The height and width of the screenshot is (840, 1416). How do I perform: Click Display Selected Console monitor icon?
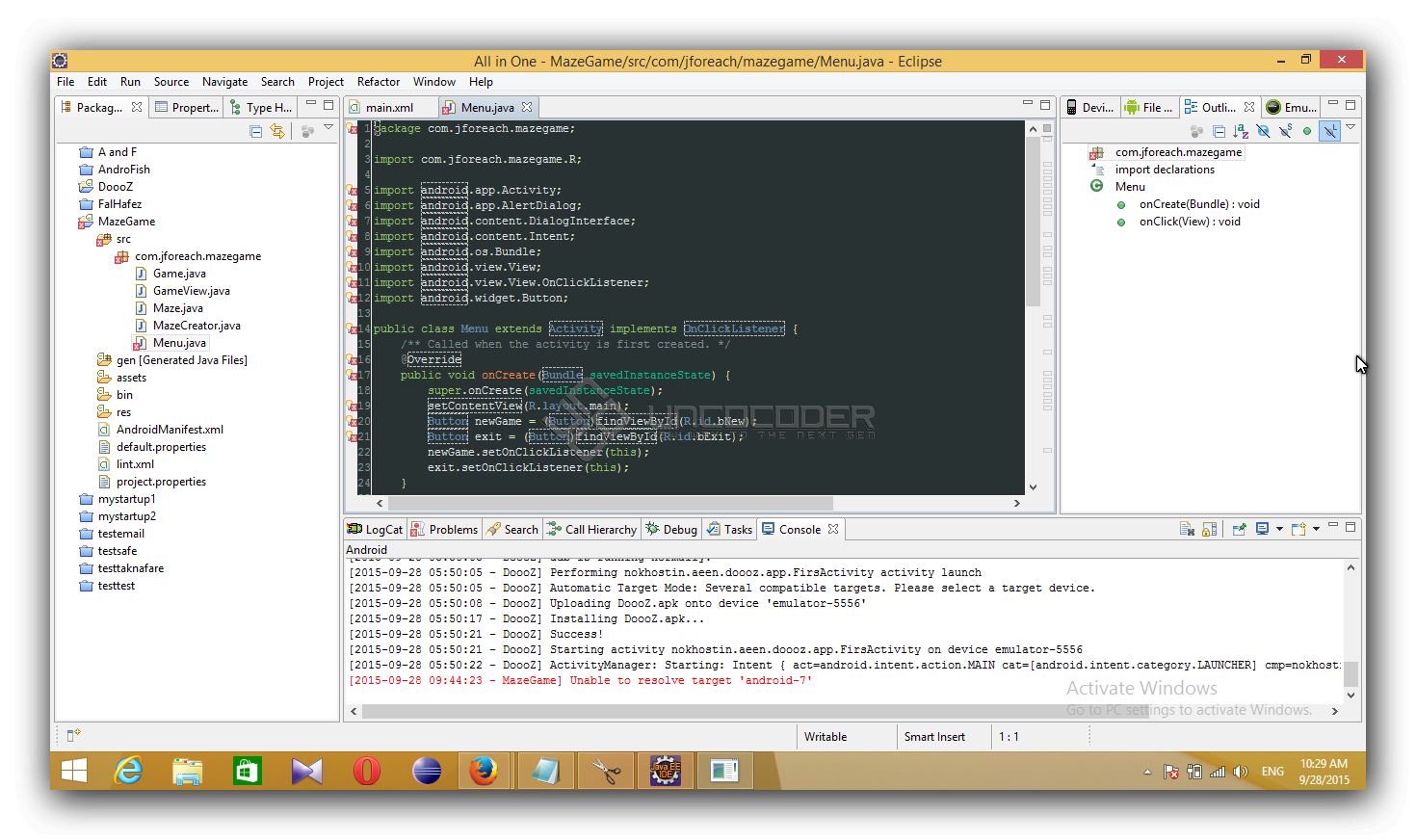(x=1262, y=529)
